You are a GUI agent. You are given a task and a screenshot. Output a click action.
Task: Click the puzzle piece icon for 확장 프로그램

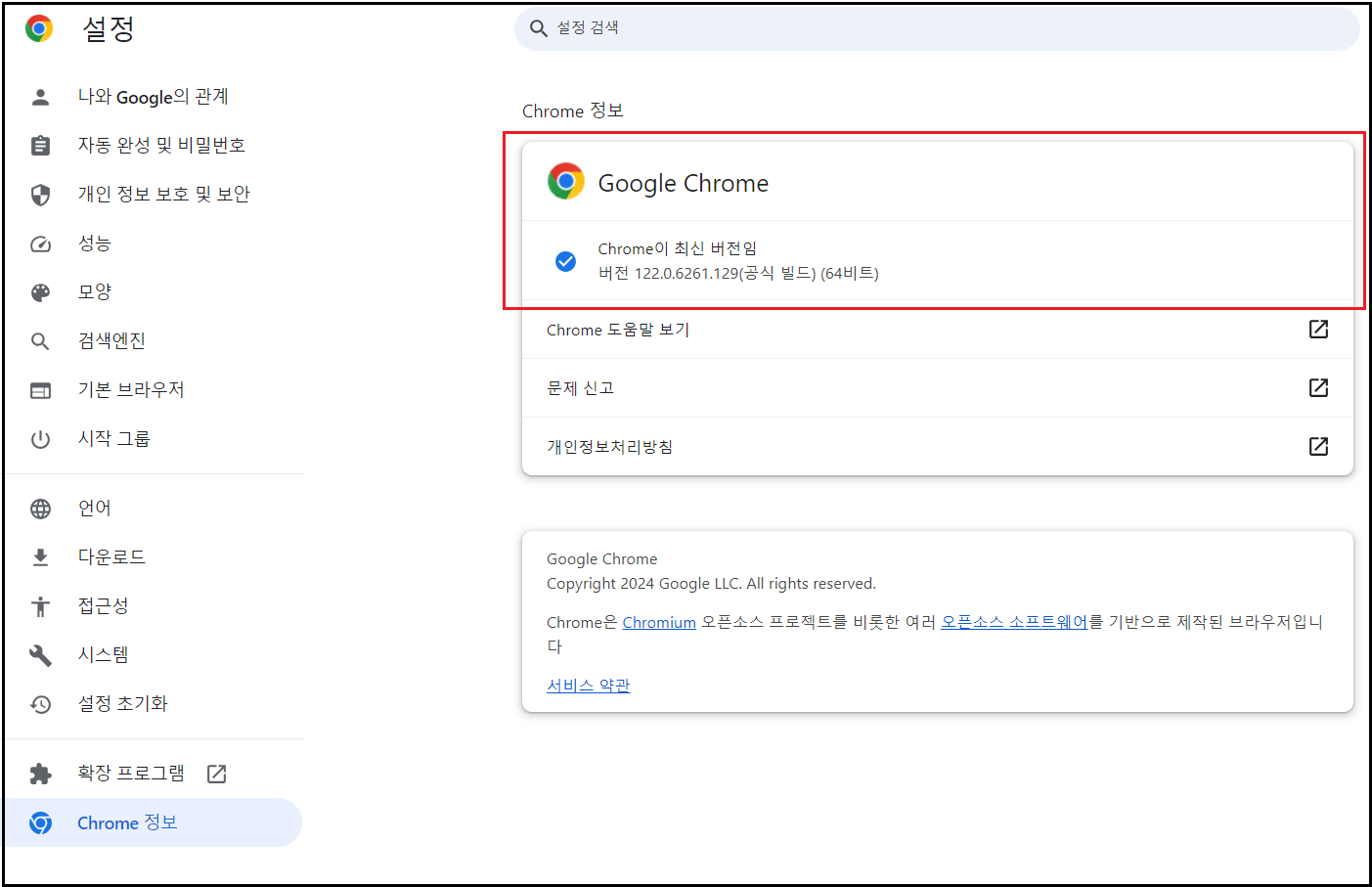40,773
